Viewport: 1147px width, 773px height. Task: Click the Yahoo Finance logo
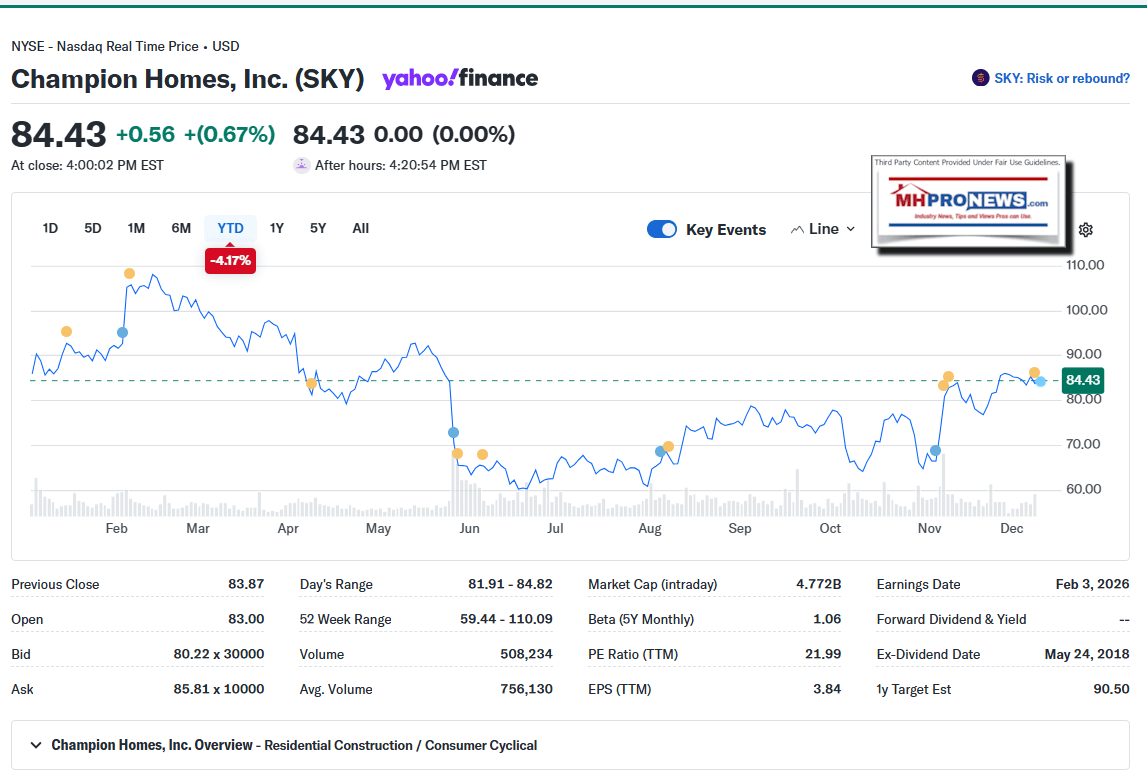[x=459, y=78]
